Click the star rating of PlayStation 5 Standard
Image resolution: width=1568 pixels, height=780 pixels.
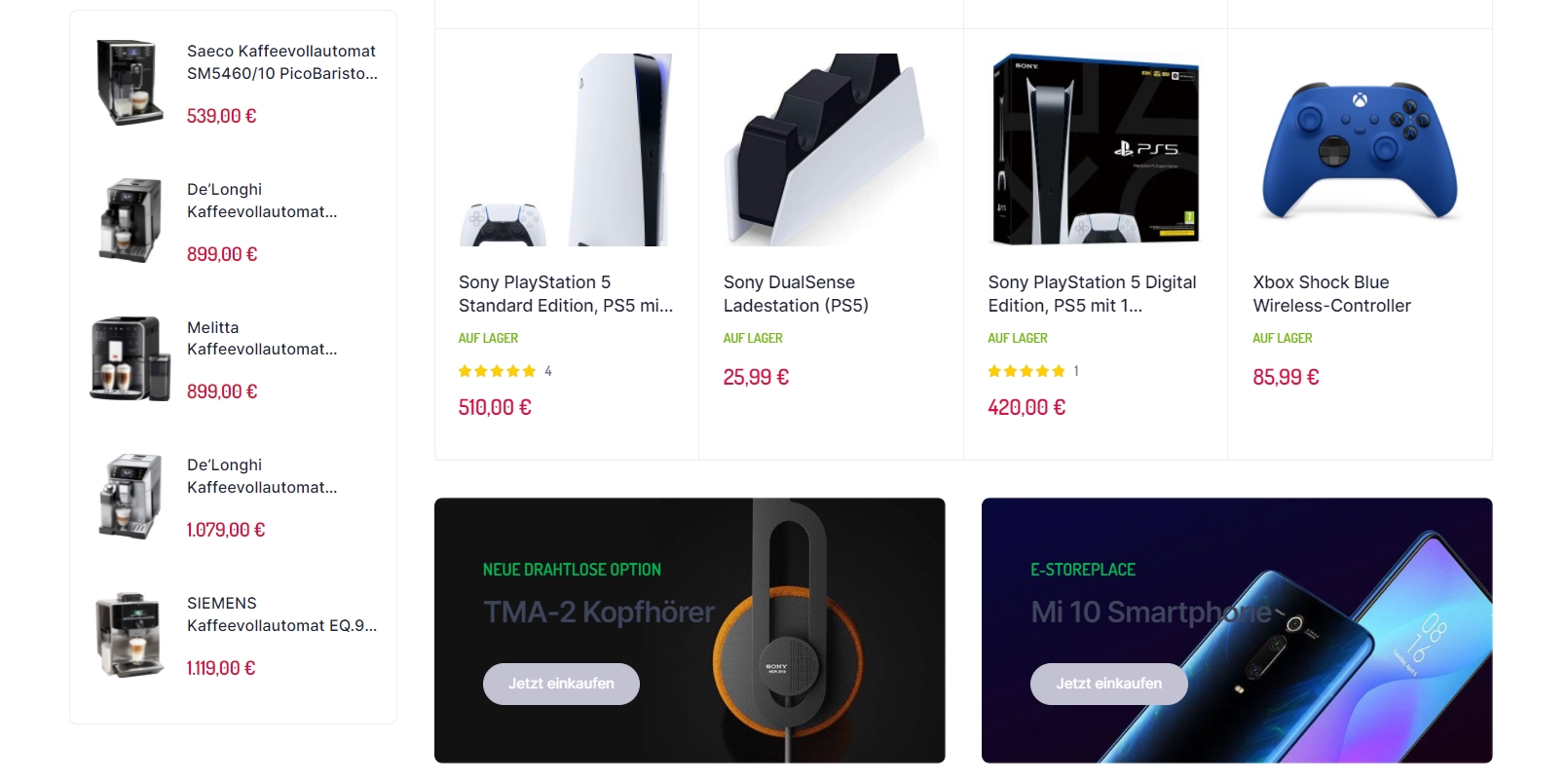[498, 371]
